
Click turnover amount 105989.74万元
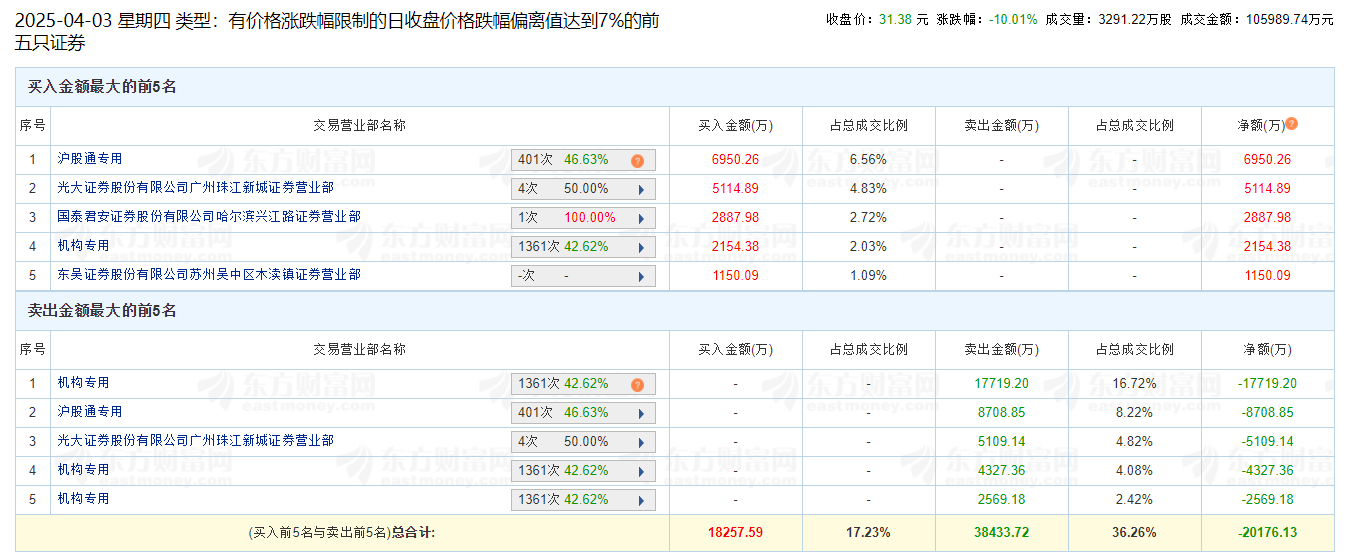[1289, 19]
